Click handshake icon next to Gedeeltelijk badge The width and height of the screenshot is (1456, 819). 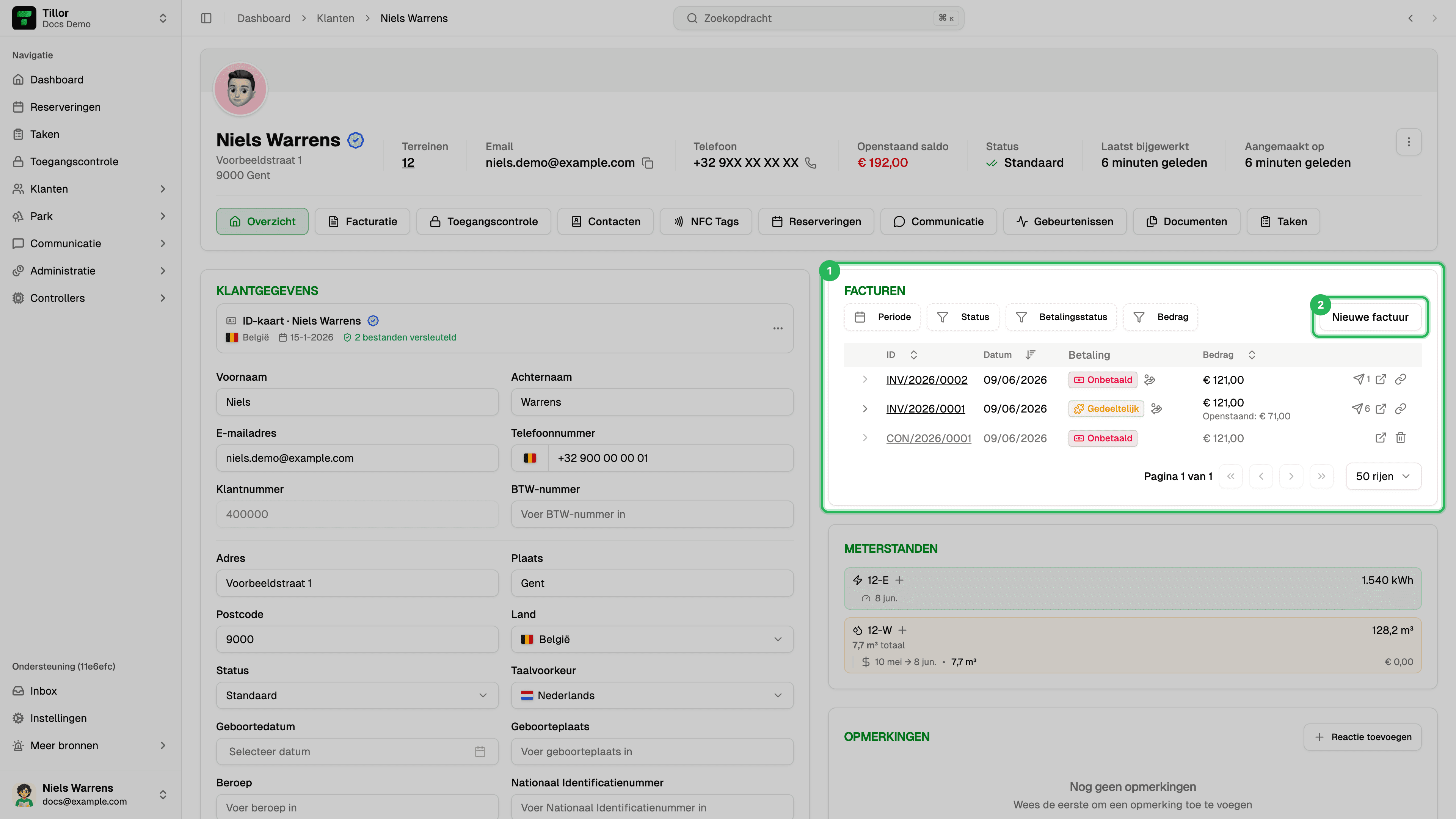point(1156,409)
